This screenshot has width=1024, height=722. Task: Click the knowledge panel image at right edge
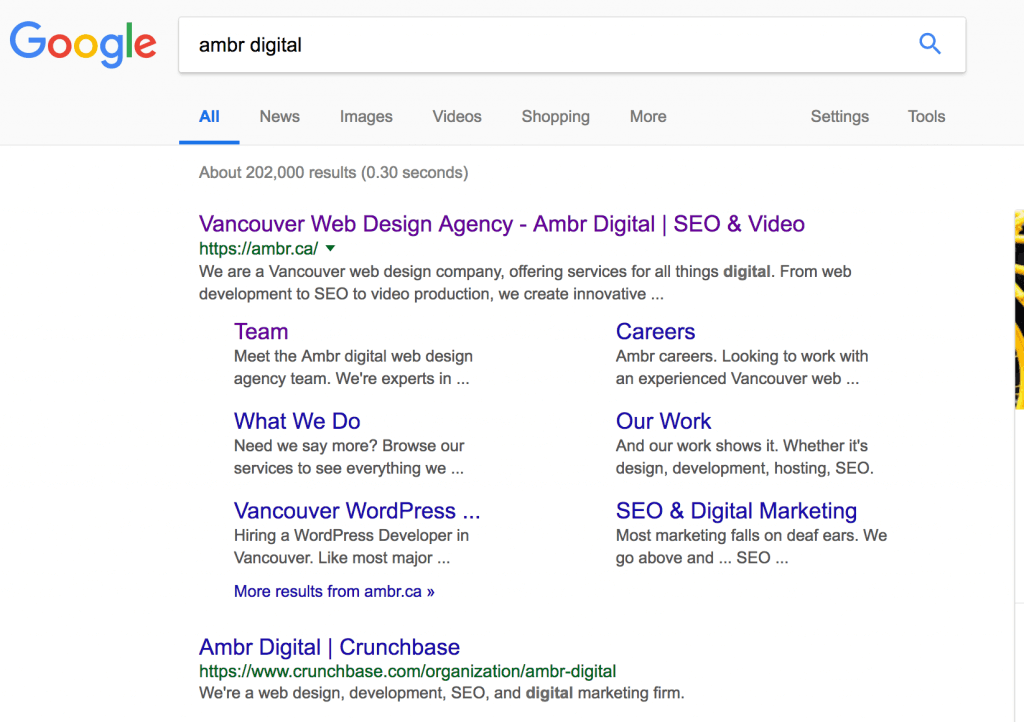(x=1019, y=309)
